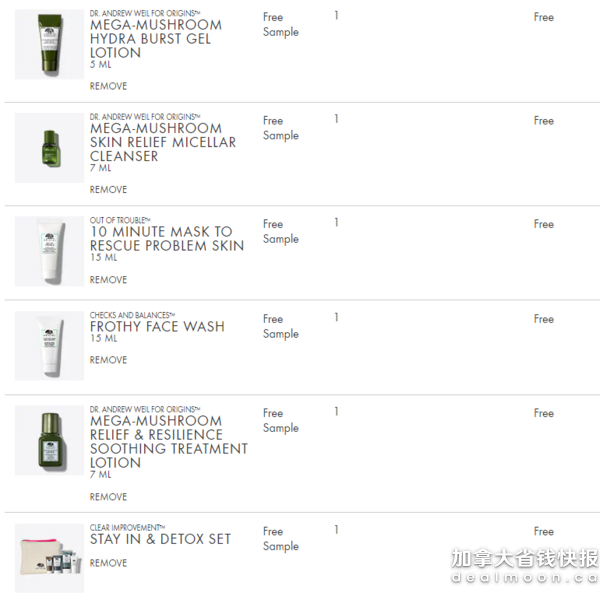
Task: Open the Micellar Cleanser product image
Action: coord(49,148)
